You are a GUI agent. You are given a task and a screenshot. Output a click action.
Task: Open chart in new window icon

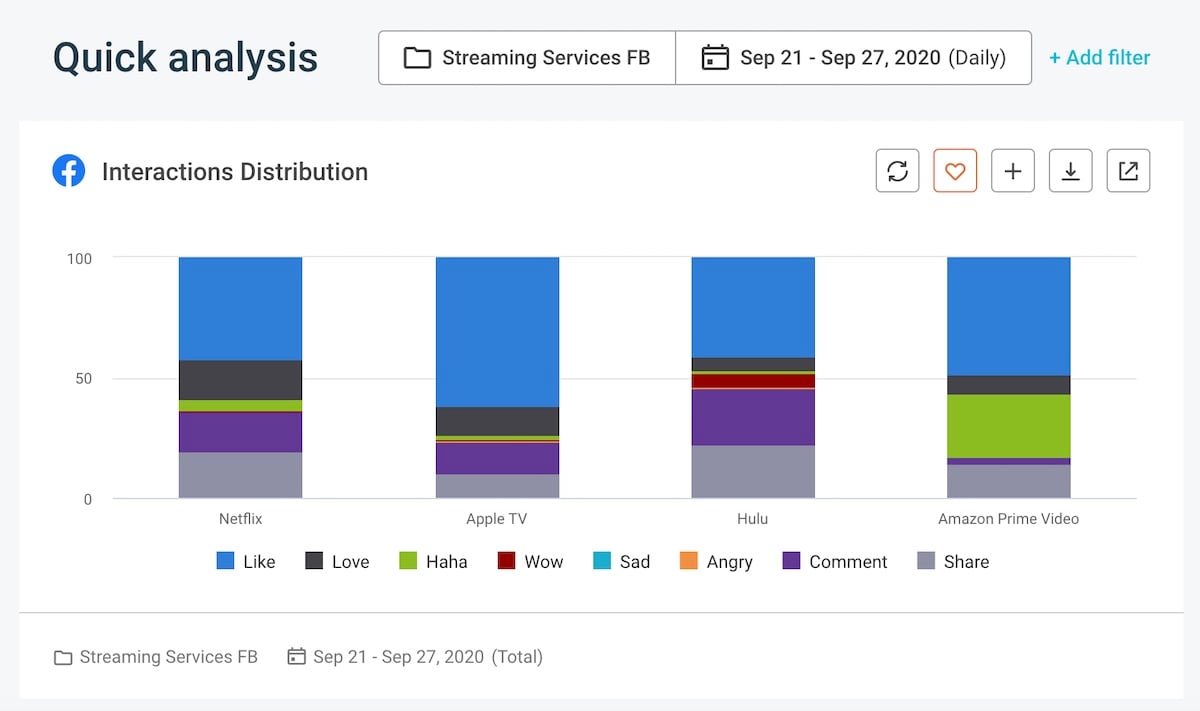pyautogui.click(x=1128, y=171)
